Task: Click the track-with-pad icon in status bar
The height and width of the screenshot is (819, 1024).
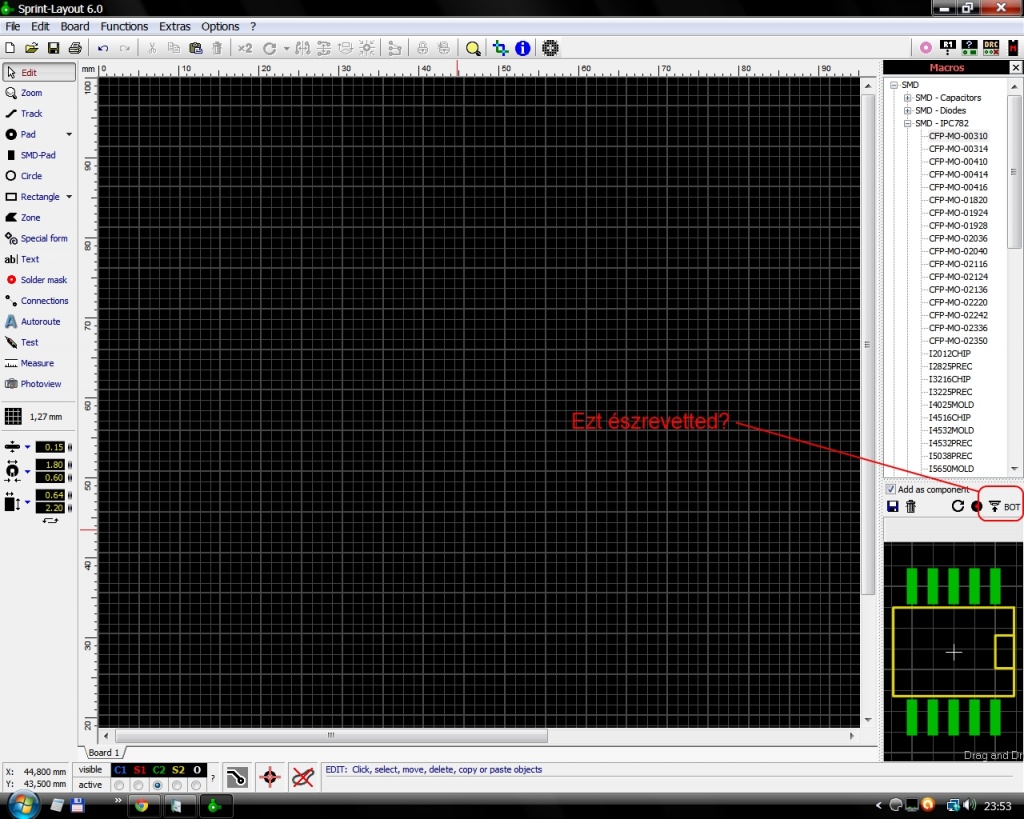Action: 237,777
